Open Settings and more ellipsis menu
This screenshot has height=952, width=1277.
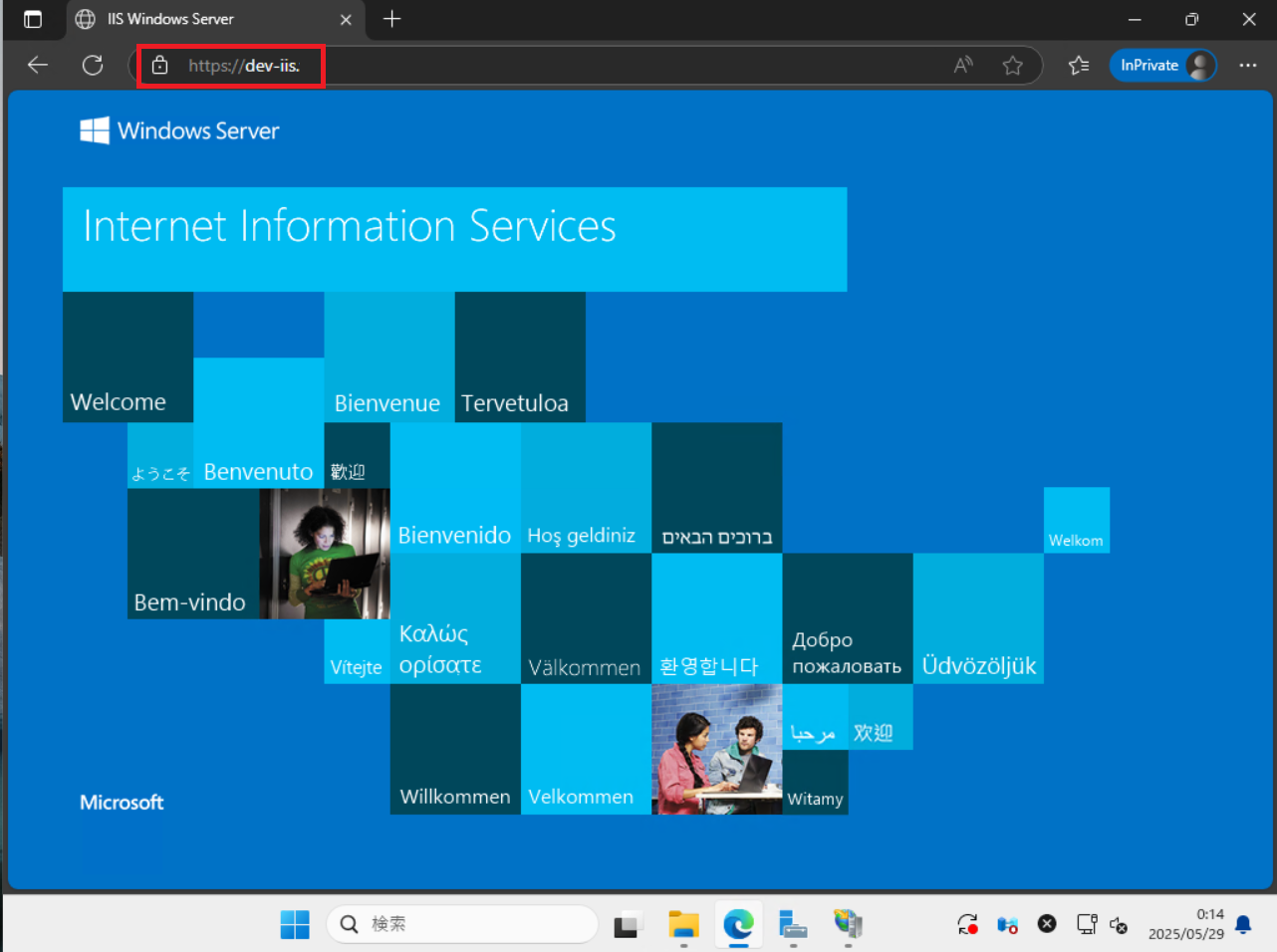pyautogui.click(x=1248, y=66)
